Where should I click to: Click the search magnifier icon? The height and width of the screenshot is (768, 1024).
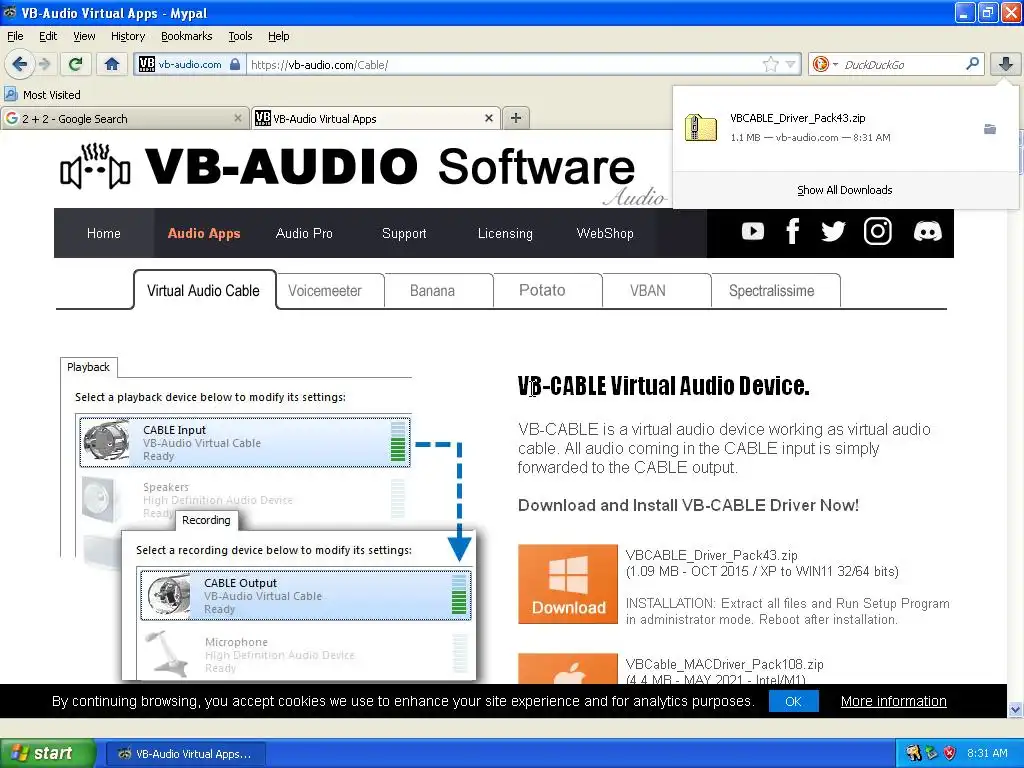coord(972,64)
